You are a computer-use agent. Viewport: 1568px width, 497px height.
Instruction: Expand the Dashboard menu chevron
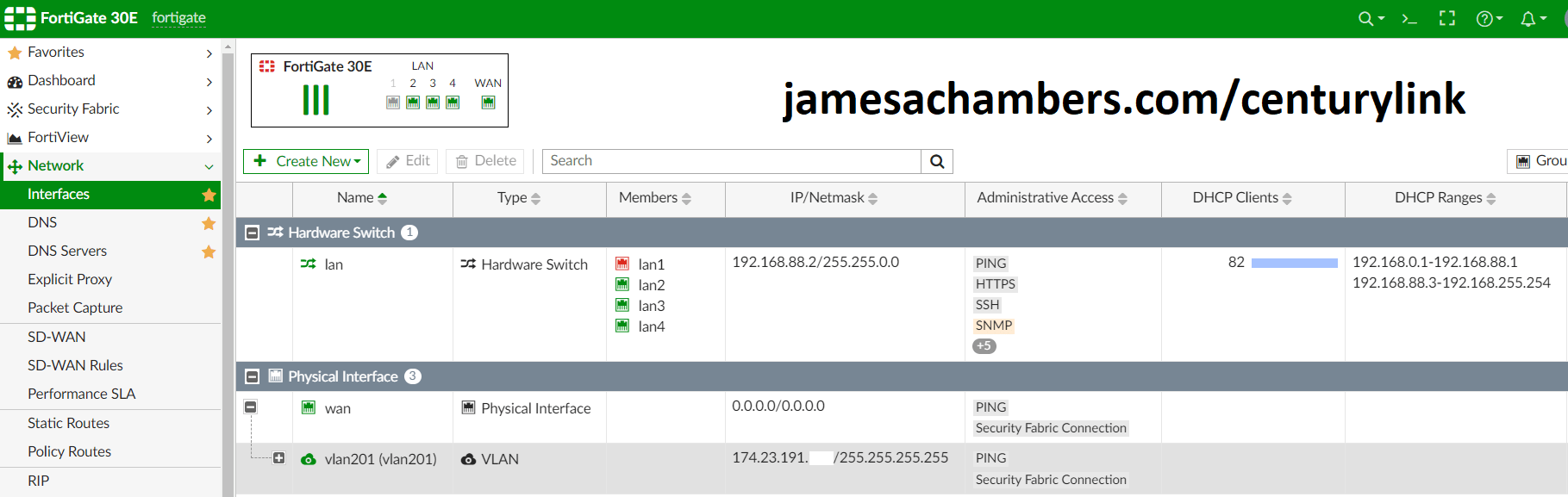pyautogui.click(x=209, y=82)
